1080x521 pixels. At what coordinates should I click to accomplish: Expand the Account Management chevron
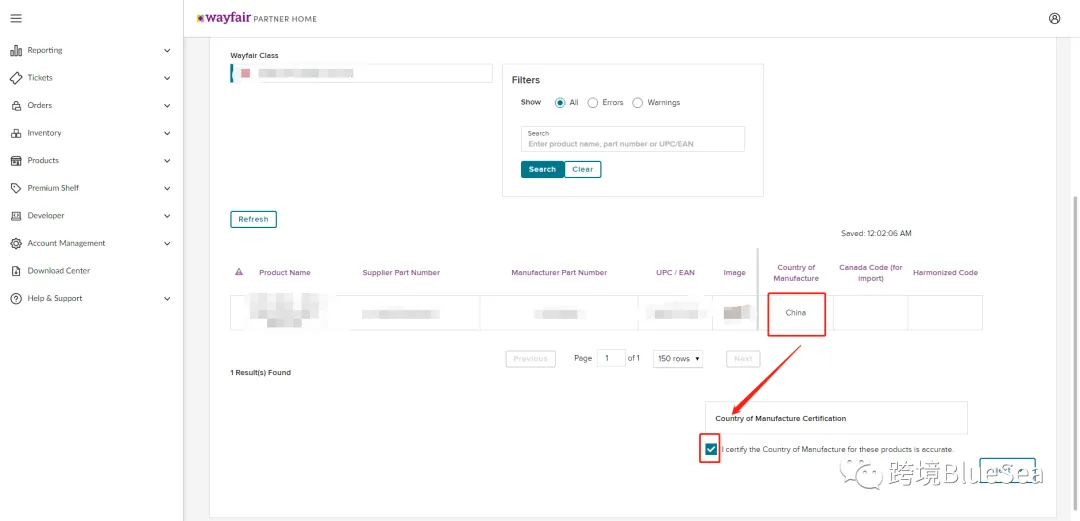(x=167, y=243)
